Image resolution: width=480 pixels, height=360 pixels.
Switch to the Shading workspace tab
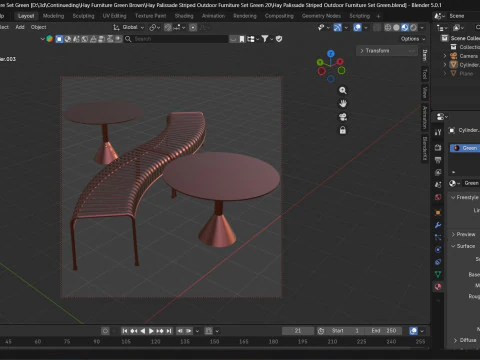[184, 16]
